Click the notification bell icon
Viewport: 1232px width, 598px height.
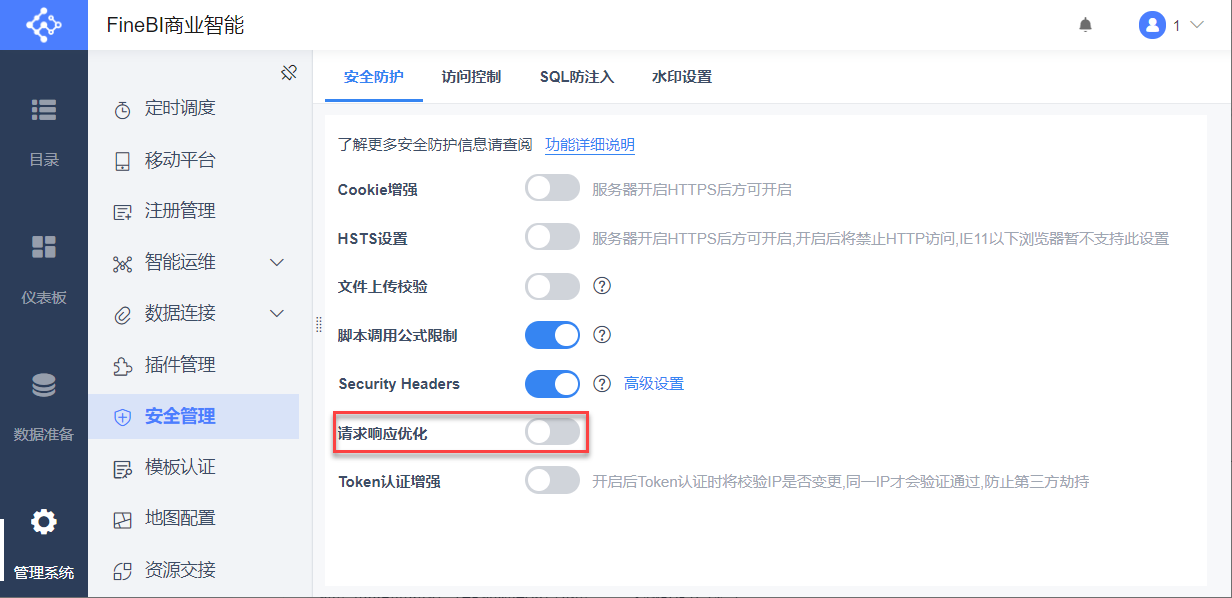coord(1085,25)
